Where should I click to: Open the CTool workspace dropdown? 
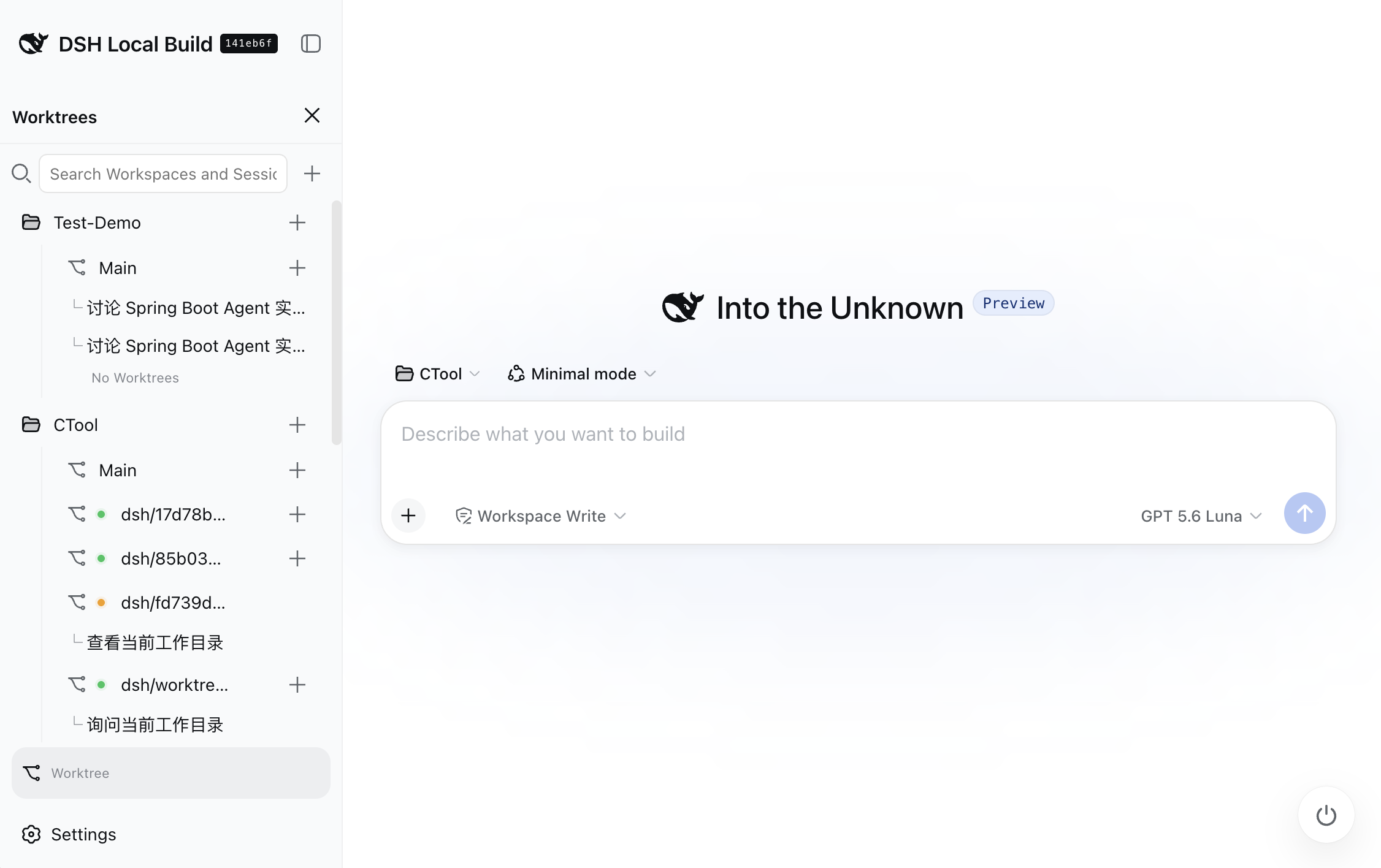click(438, 373)
